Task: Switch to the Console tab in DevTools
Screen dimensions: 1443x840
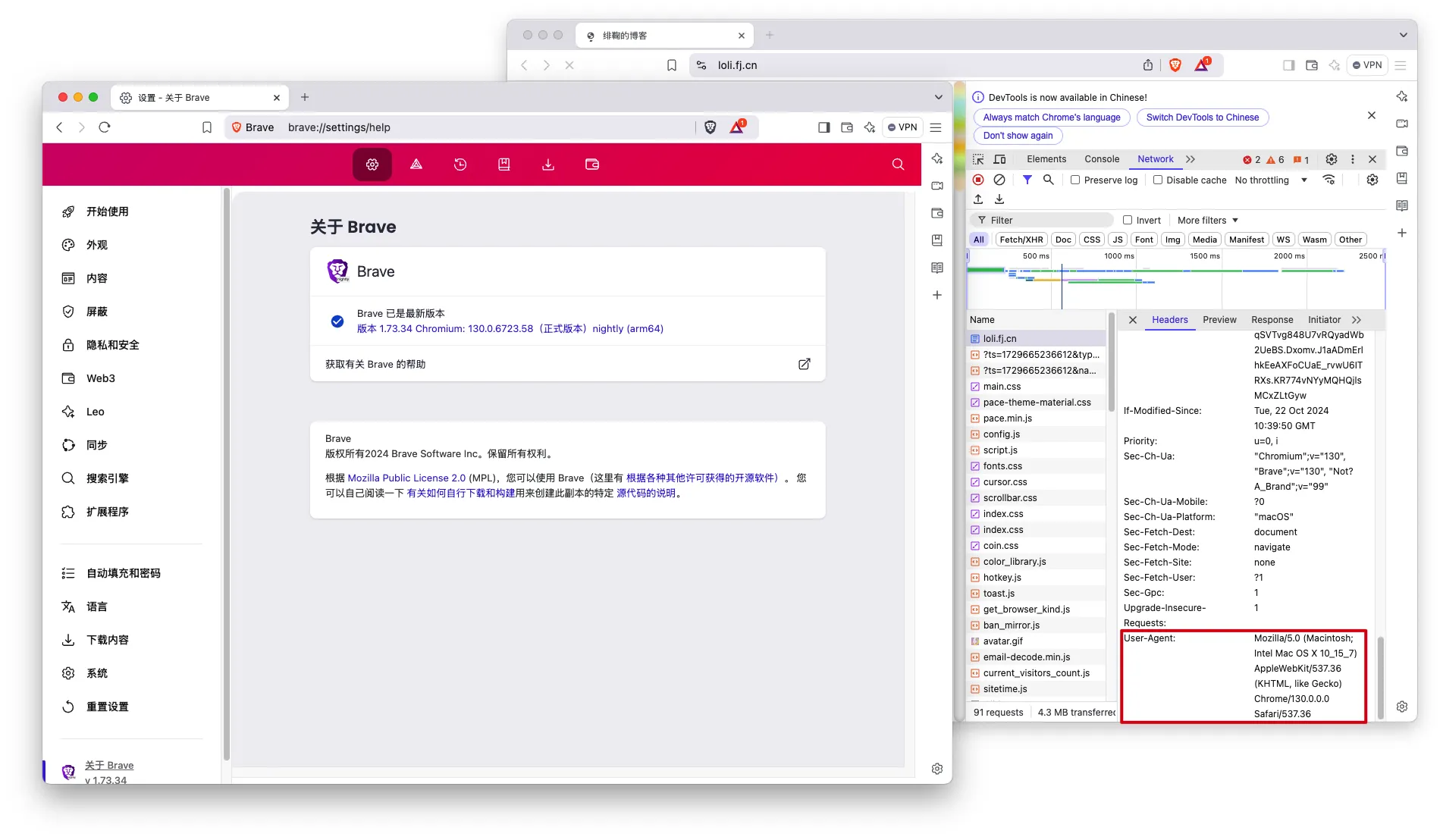Action: [1101, 159]
